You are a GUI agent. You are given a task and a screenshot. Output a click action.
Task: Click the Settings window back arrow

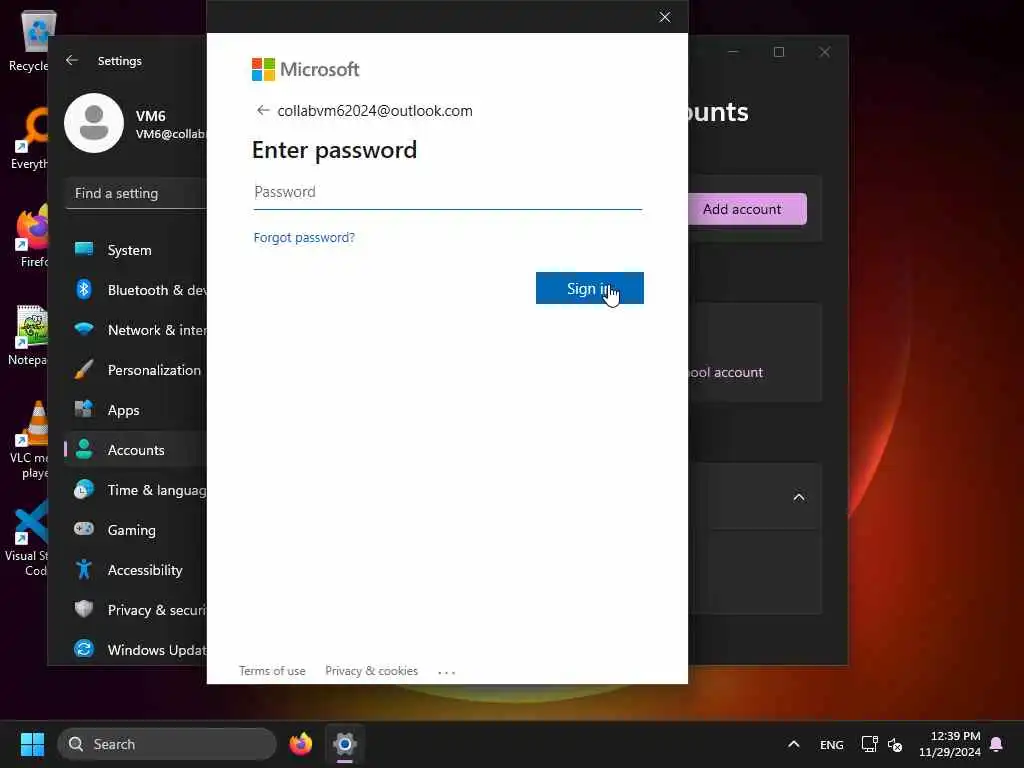[72, 60]
